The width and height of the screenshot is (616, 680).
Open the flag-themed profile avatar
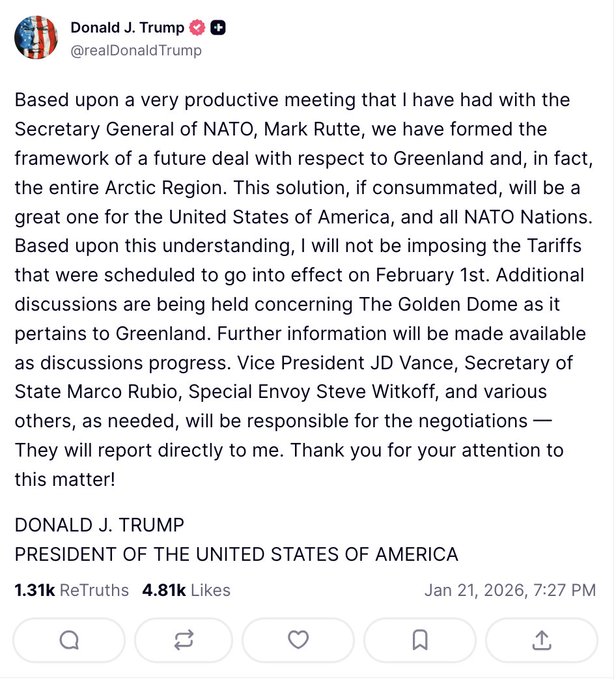click(36, 38)
